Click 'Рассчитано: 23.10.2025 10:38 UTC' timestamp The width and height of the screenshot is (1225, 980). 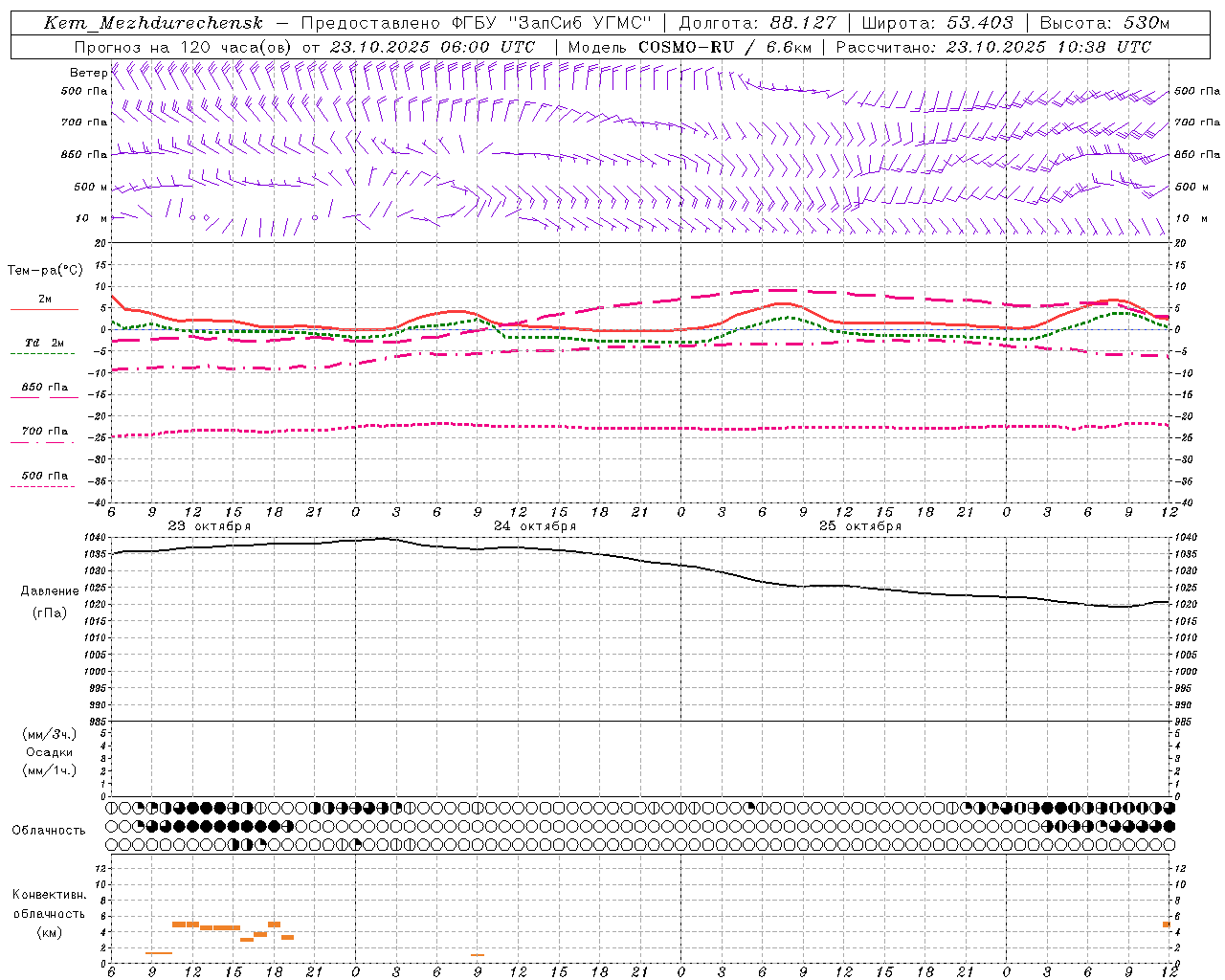pos(993,47)
